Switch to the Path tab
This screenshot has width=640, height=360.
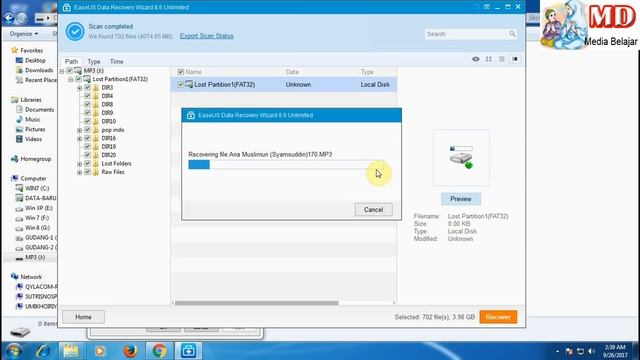tap(71, 61)
